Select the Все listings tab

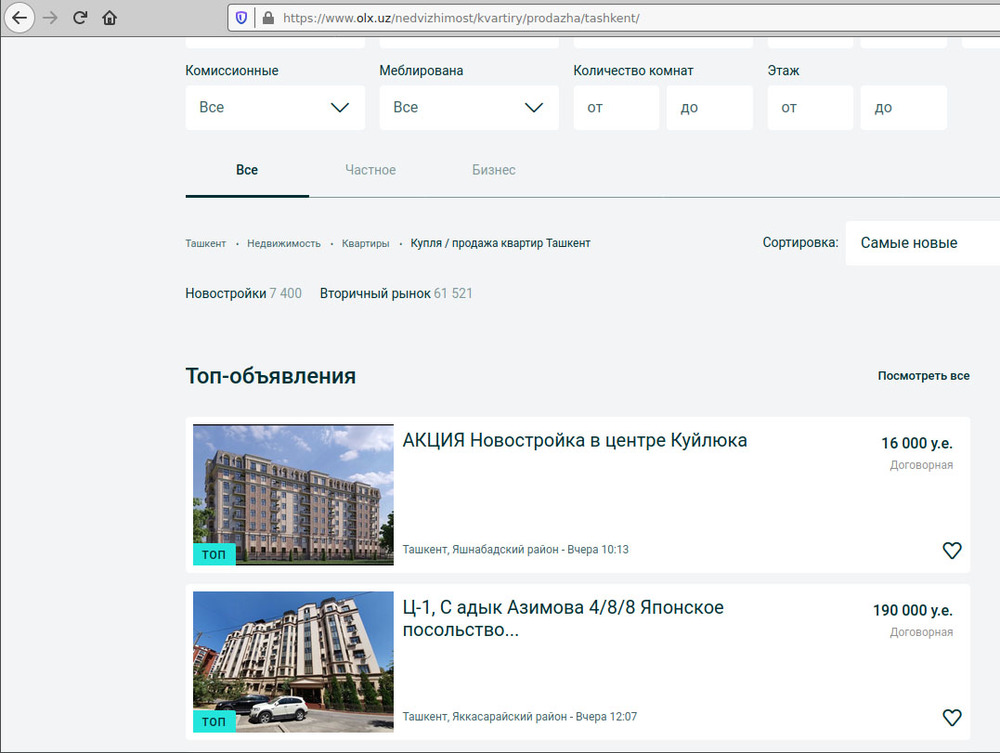coord(247,170)
